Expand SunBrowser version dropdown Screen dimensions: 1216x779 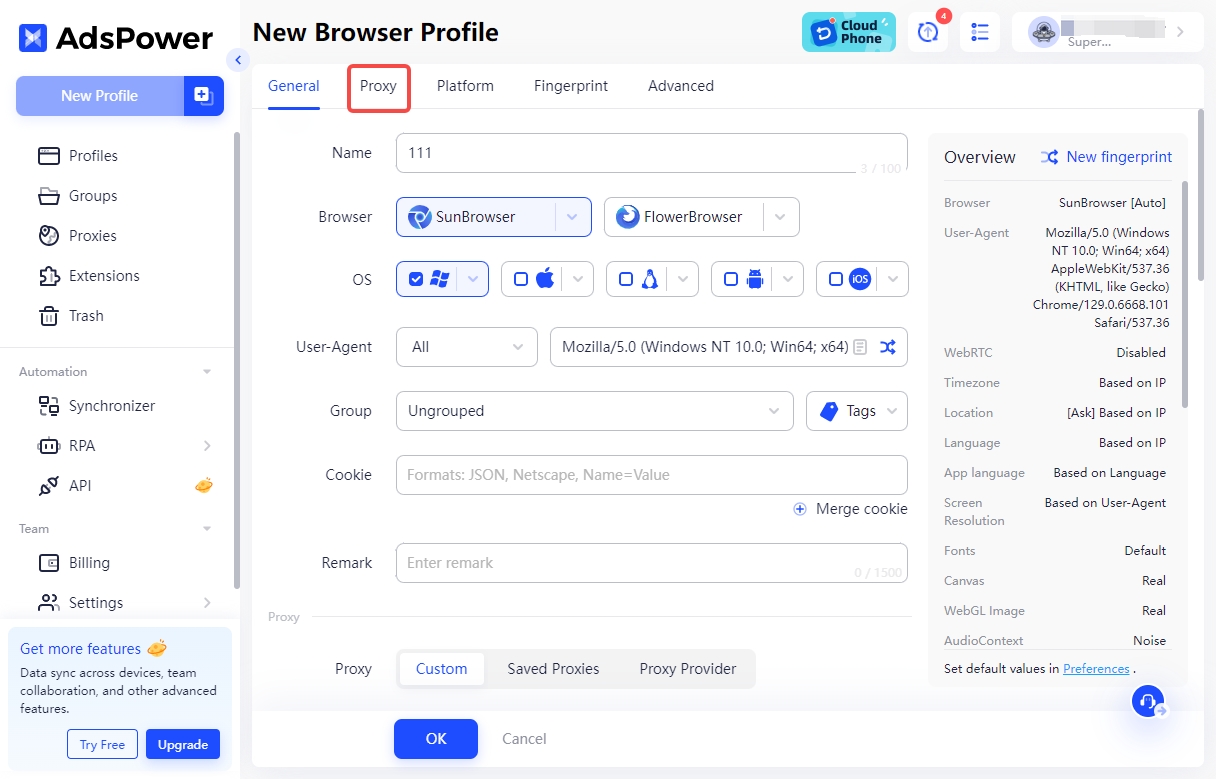coord(572,217)
